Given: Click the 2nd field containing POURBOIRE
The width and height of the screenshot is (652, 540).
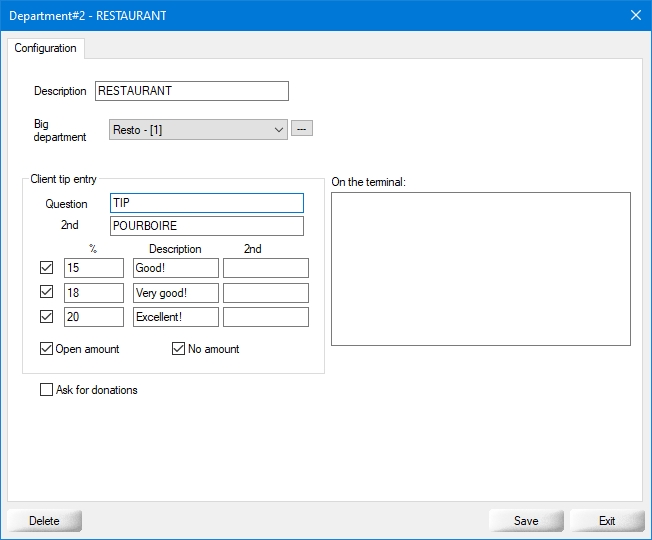Looking at the screenshot, I should 206,226.
